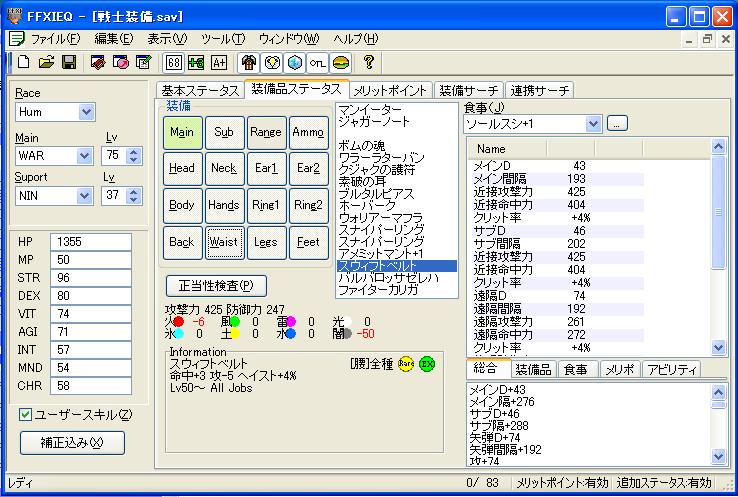Select the Range equipment slot
The width and height of the screenshot is (738, 497).
[x=266, y=133]
